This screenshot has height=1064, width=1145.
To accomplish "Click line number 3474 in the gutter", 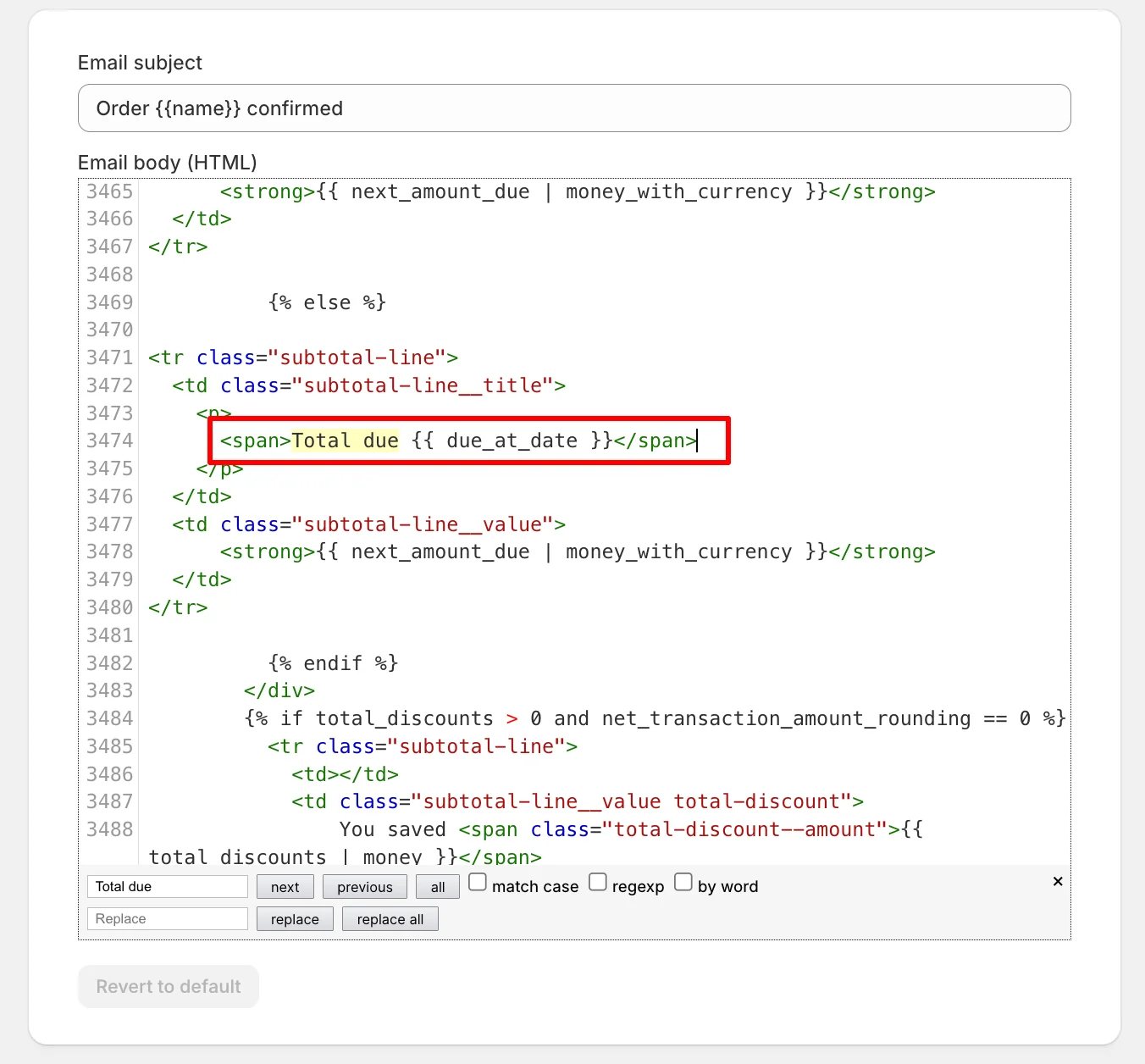I will point(110,441).
